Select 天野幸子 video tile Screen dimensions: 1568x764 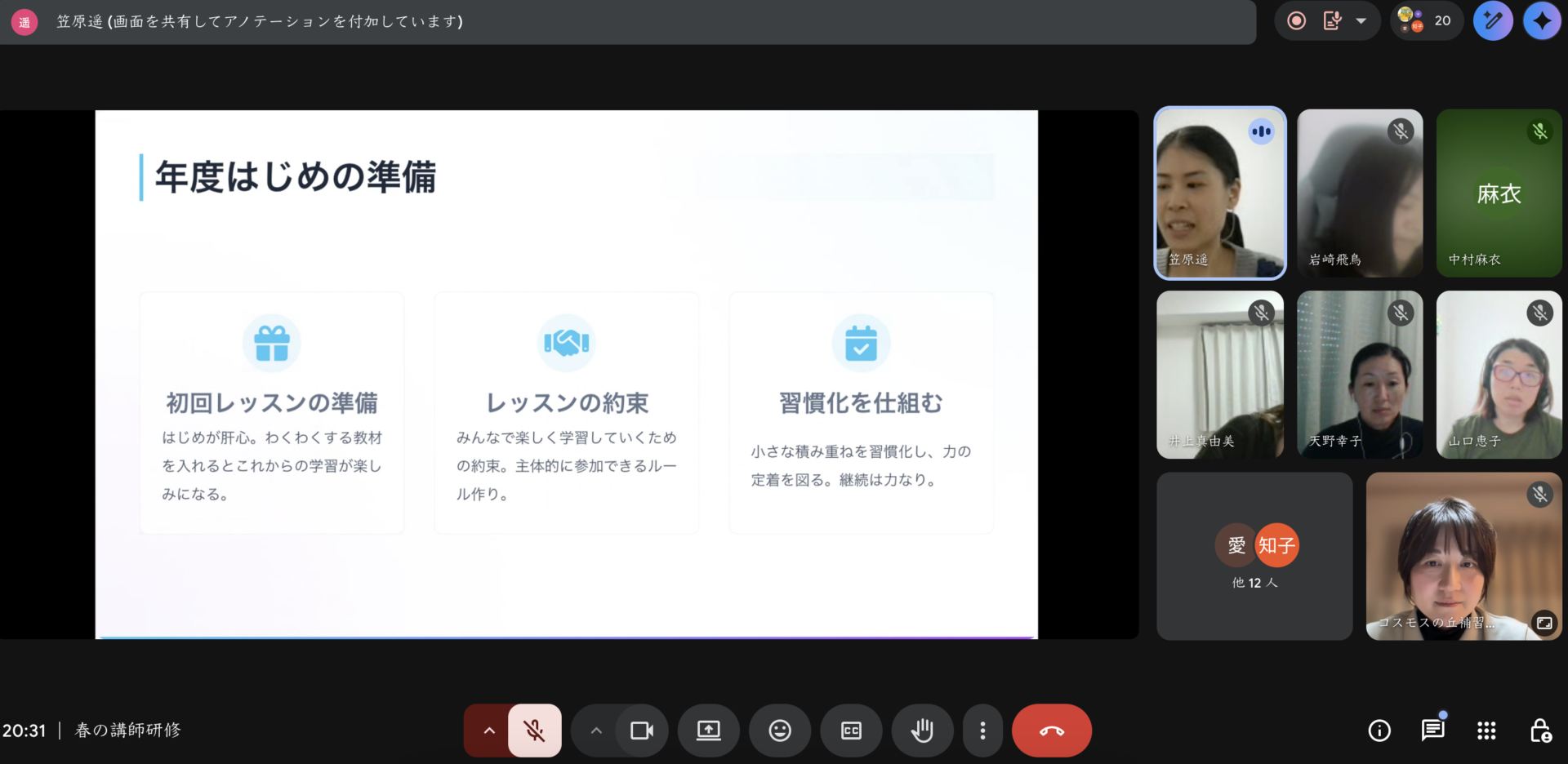click(x=1360, y=375)
